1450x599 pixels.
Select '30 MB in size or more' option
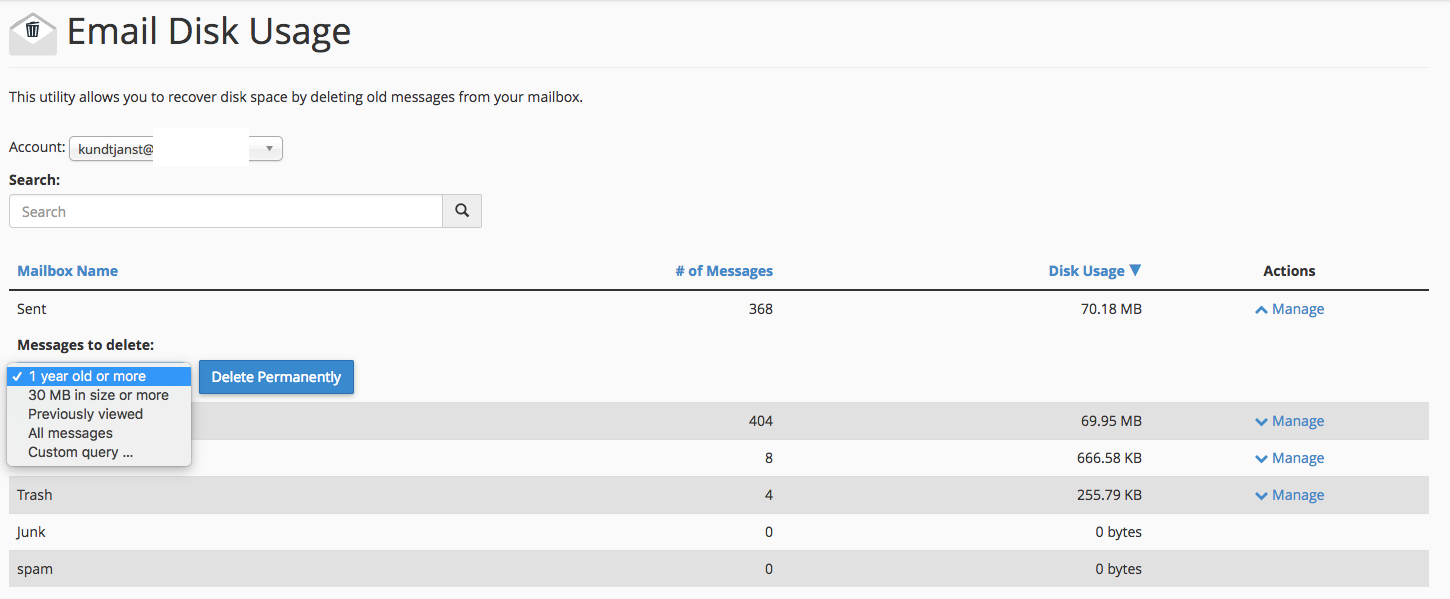point(98,394)
